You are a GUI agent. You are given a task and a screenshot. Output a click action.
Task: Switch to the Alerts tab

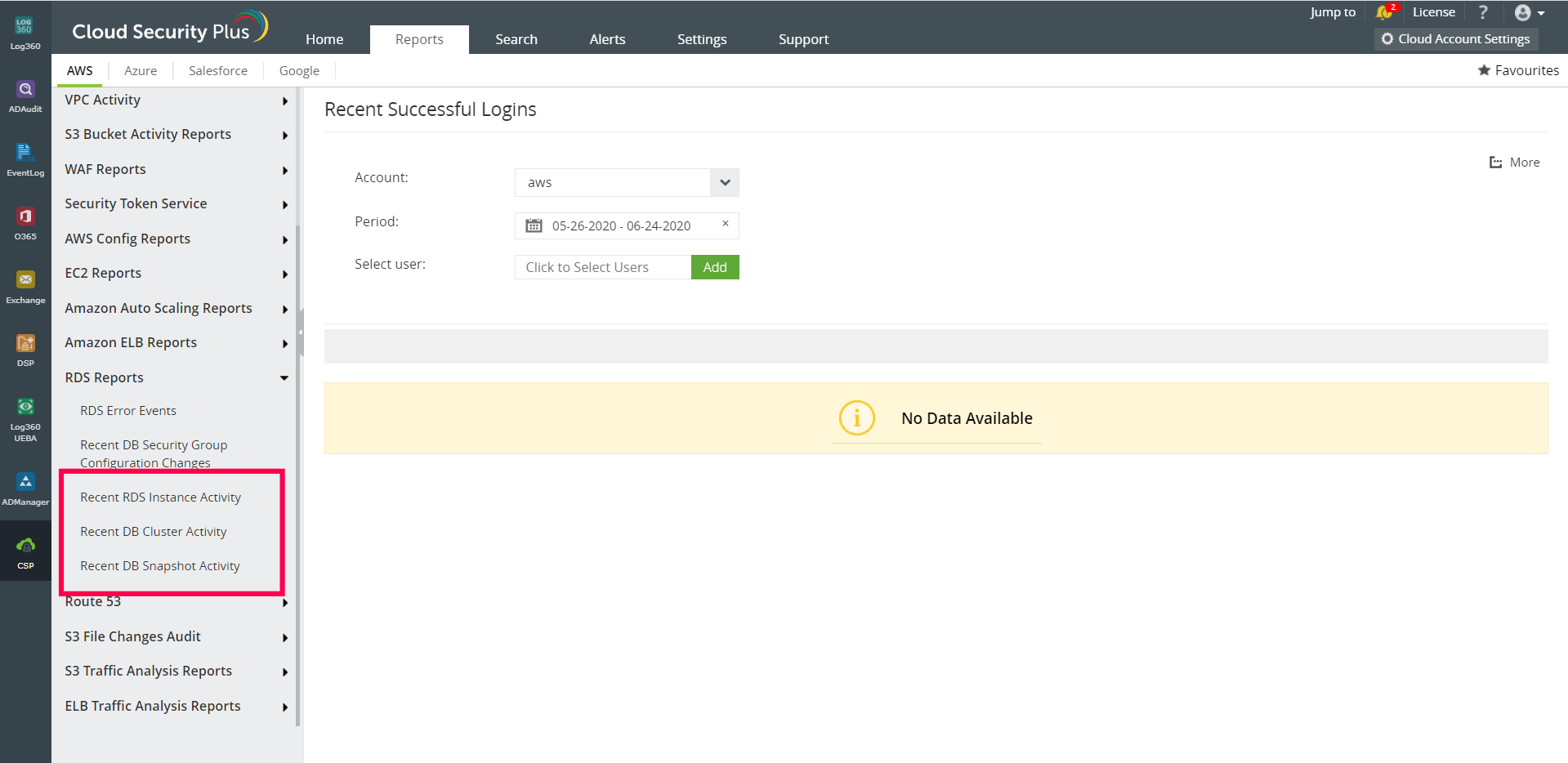click(x=607, y=39)
